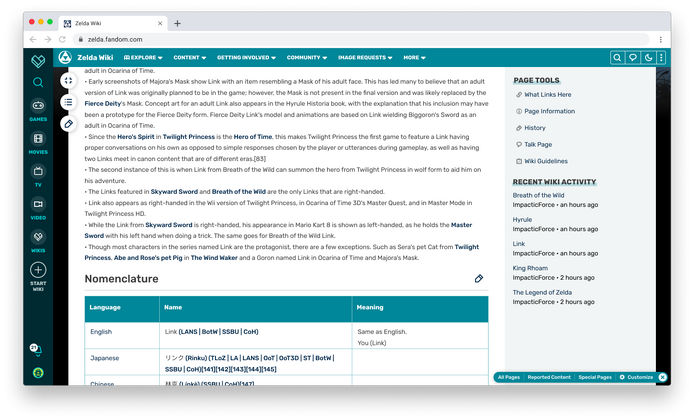Image resolution: width=700 pixels, height=420 pixels.
Task: Open Breath of the Wild recent activity
Action: pos(538,195)
